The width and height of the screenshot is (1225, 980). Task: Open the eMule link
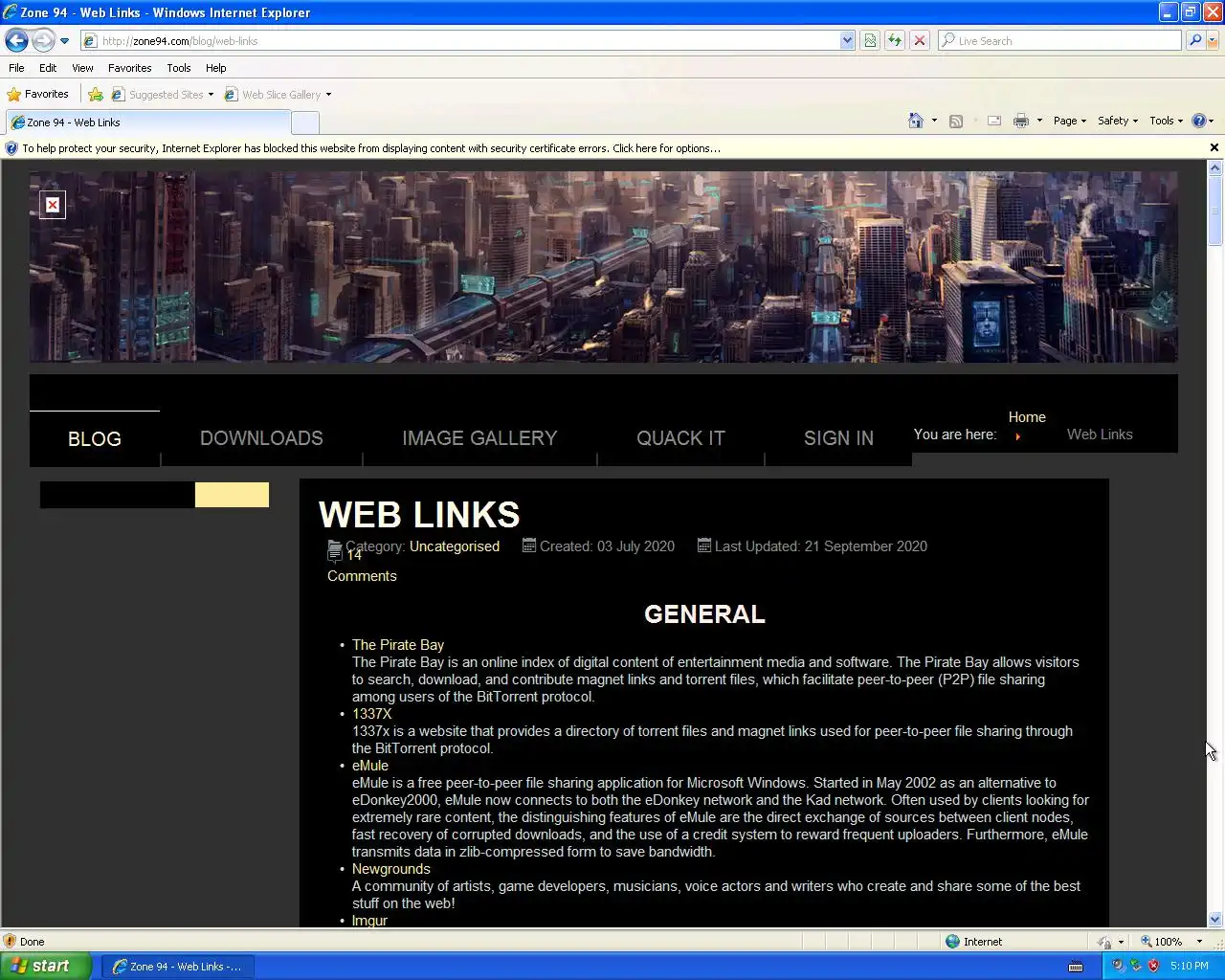(x=370, y=766)
